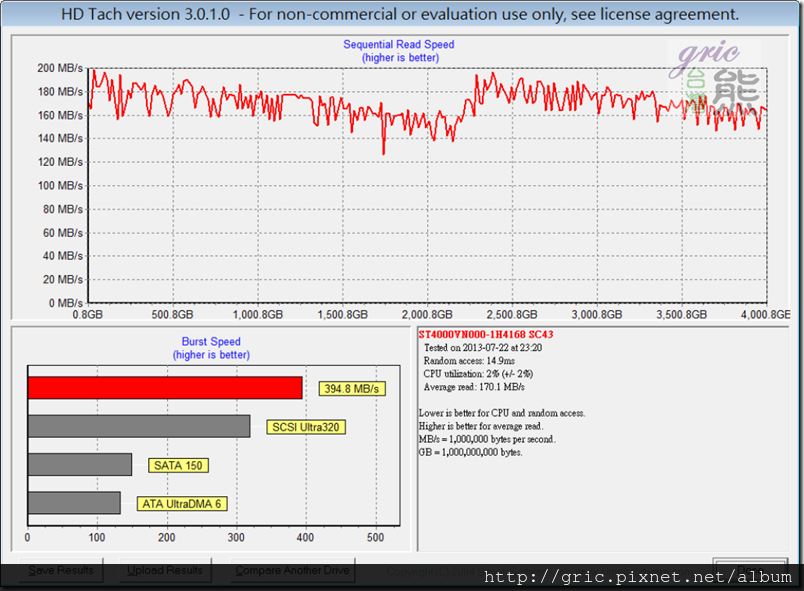Viewport: 804px width, 591px height.
Task: Click the "CPU utilization: 2%" line
Action: pos(478,374)
